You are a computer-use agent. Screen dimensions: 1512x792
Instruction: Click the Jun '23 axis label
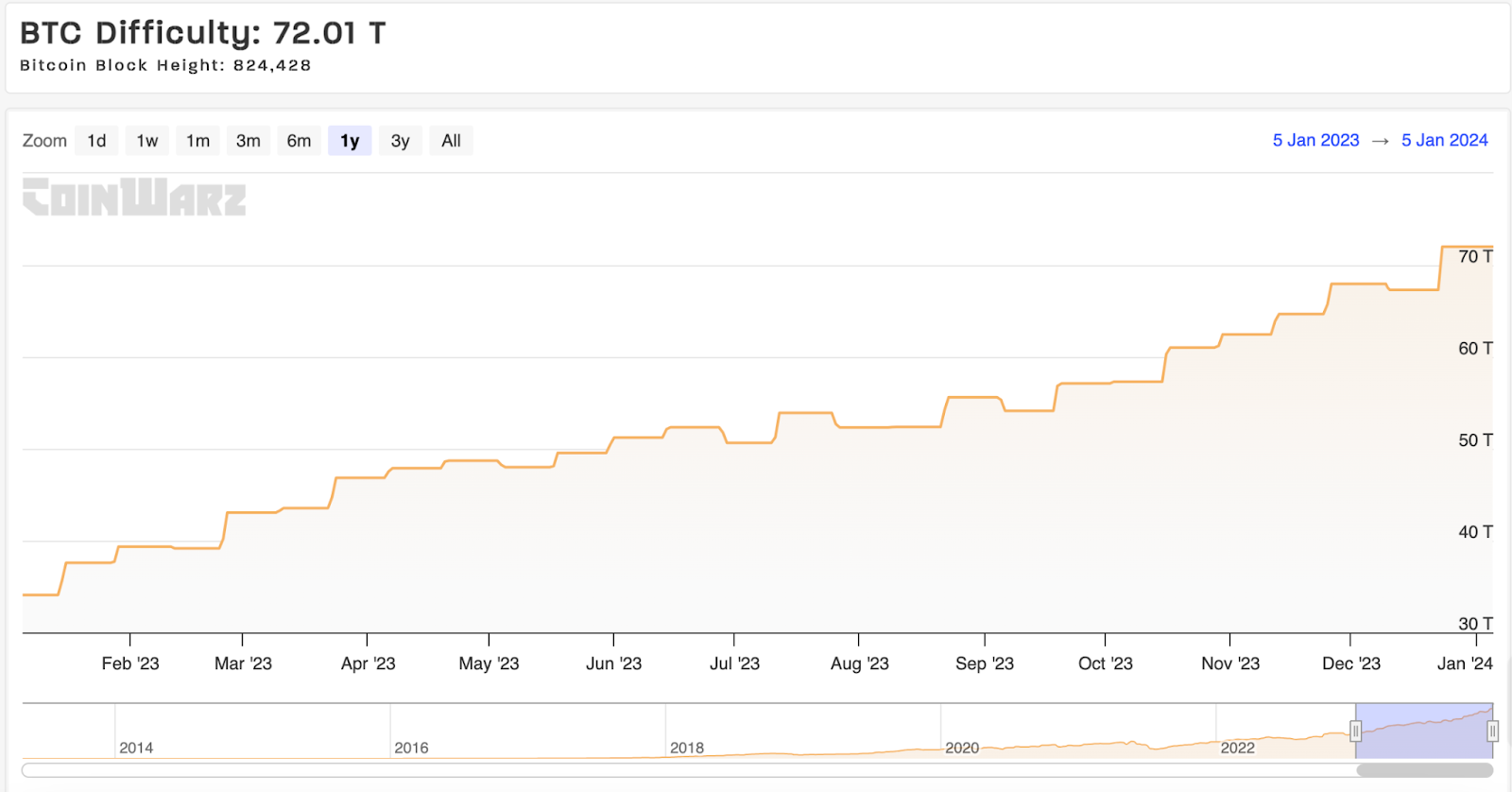click(x=613, y=663)
